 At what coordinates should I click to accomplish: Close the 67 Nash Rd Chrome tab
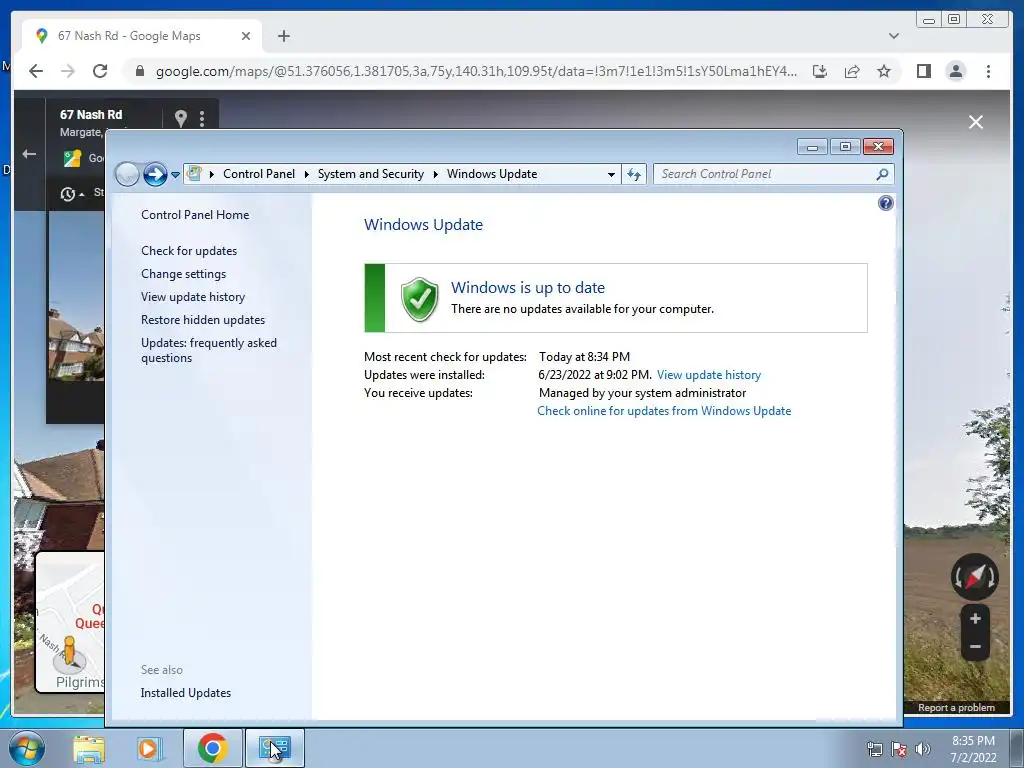pyautogui.click(x=246, y=36)
